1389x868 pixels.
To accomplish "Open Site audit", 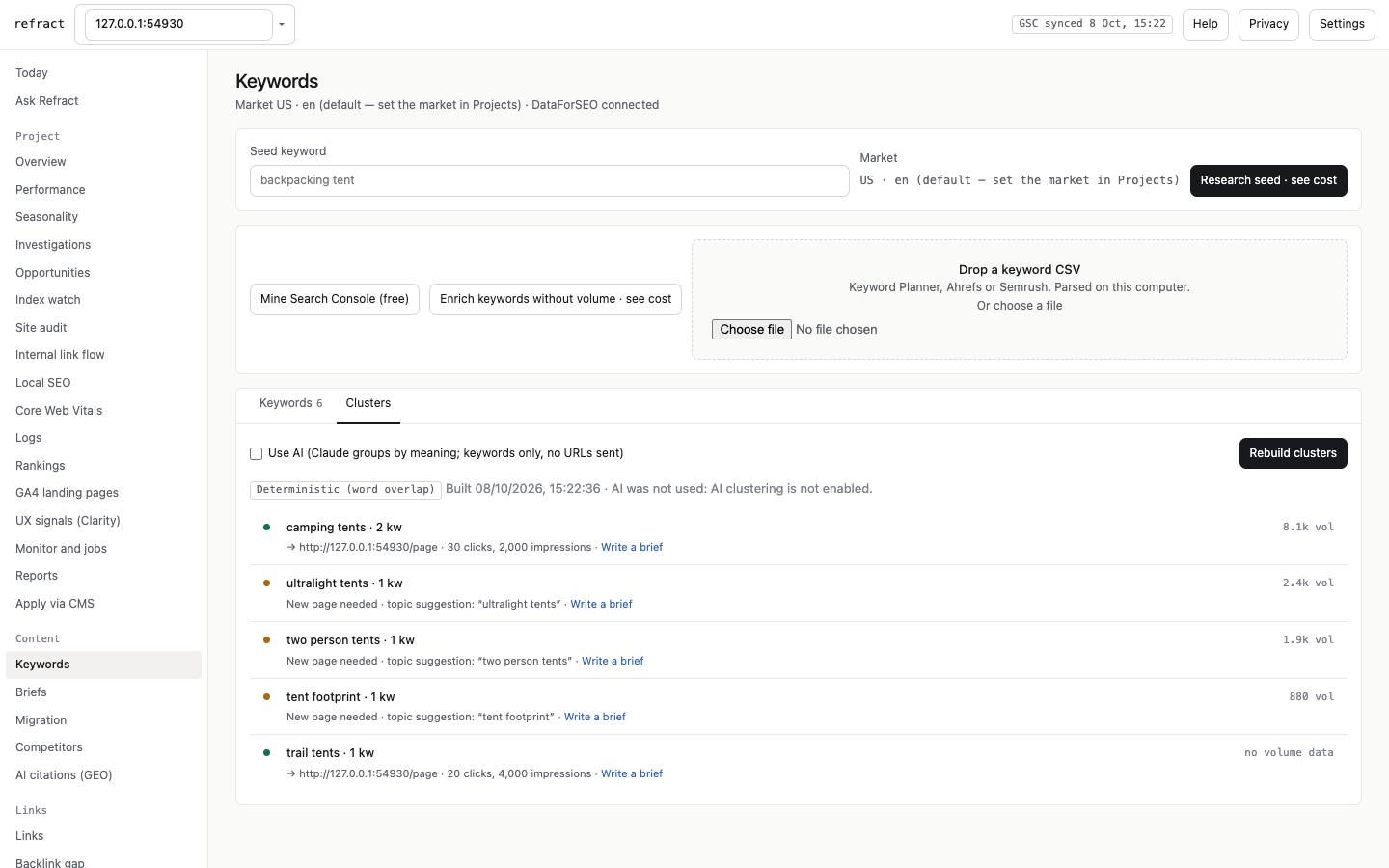I will click(x=103, y=328).
